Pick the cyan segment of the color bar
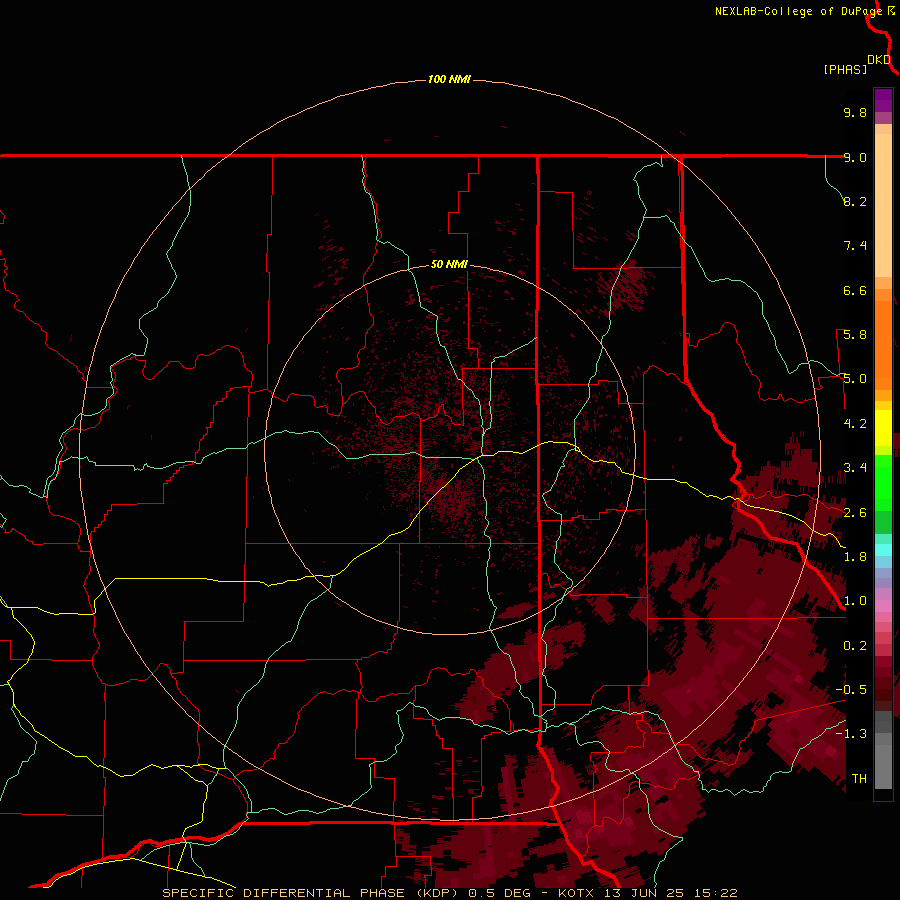900x900 pixels. [x=883, y=549]
